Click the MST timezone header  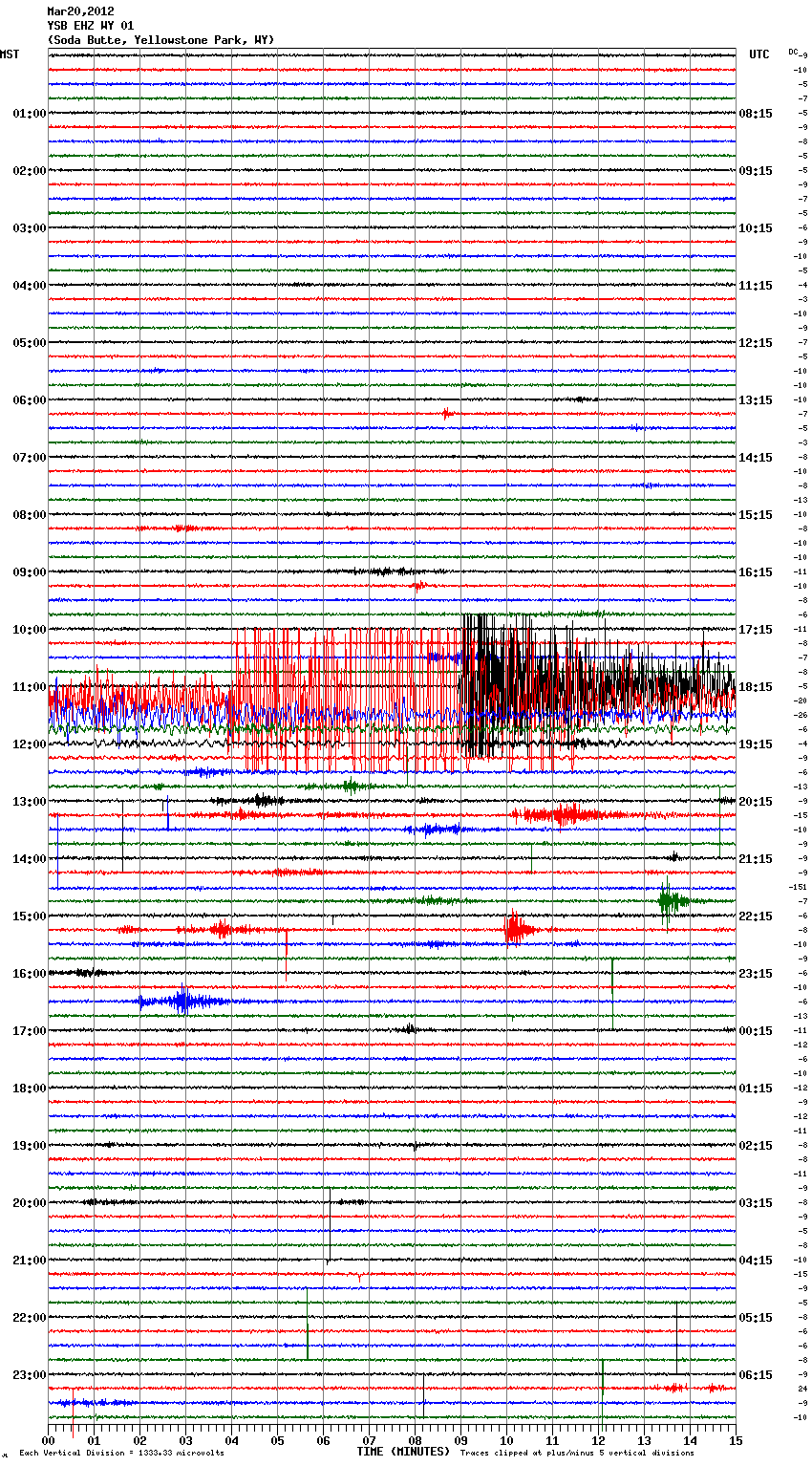[x=10, y=54]
